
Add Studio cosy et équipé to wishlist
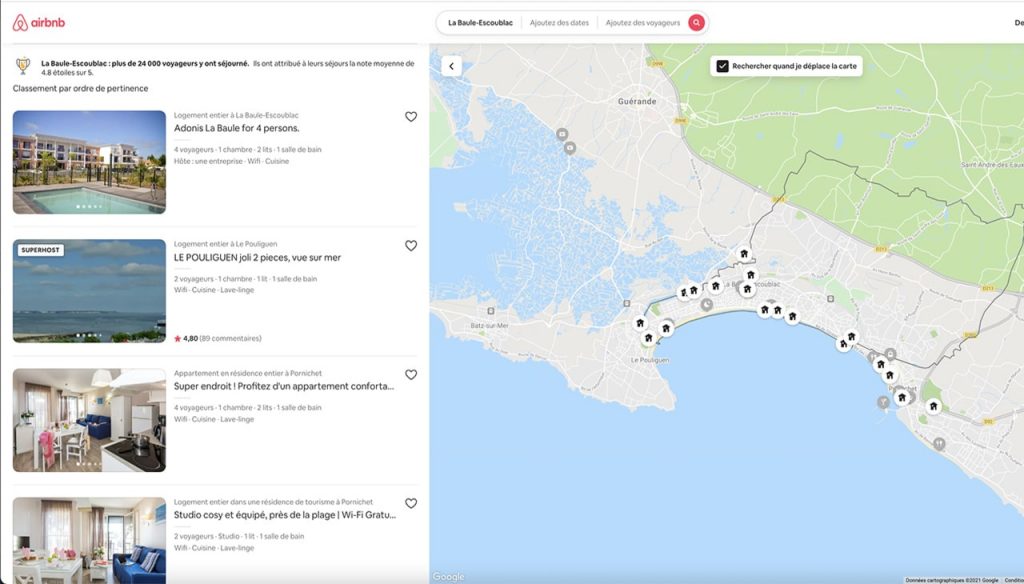(411, 504)
